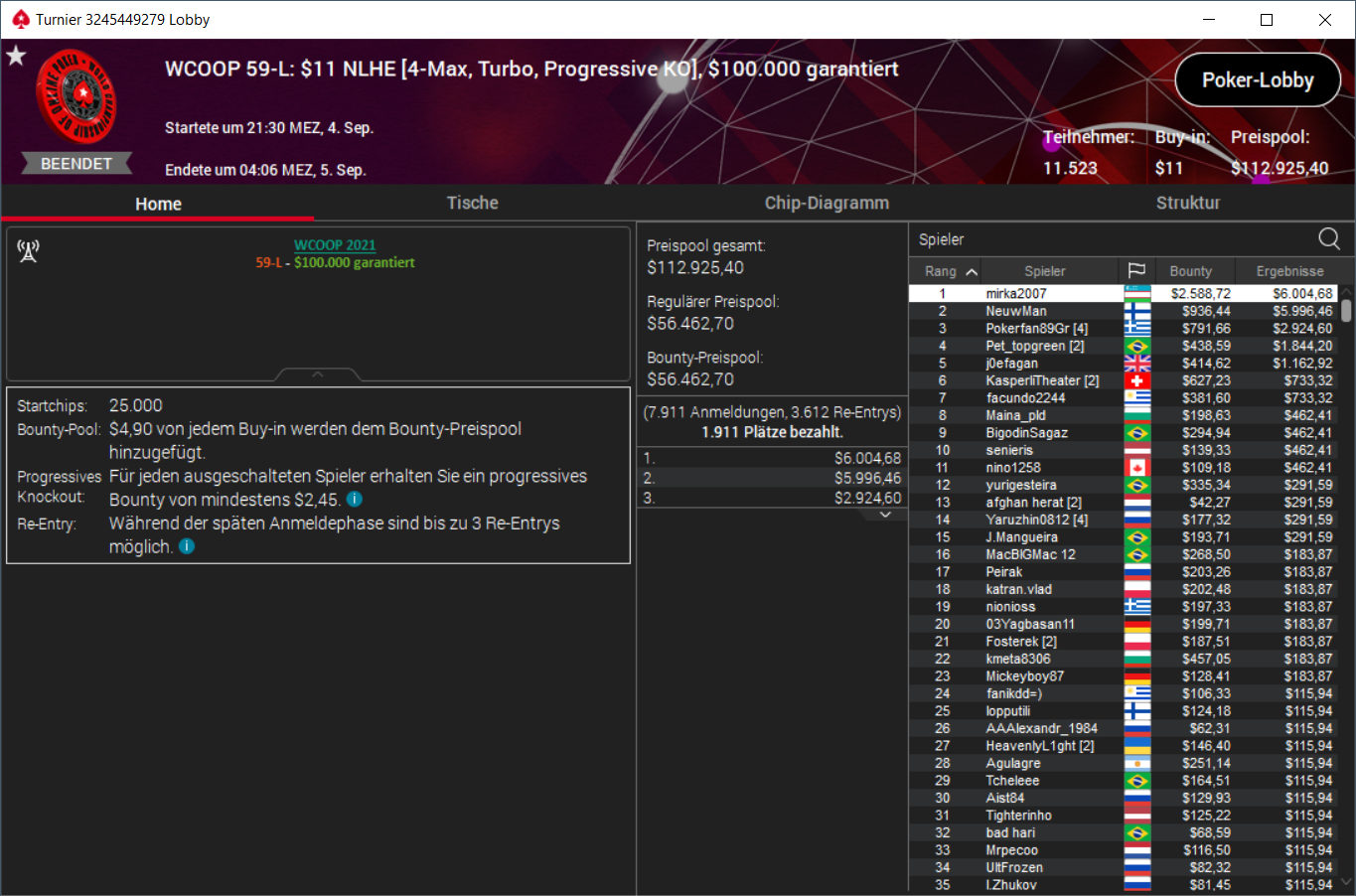Select player MacBIGMac 12
1356x896 pixels.
1124,554
